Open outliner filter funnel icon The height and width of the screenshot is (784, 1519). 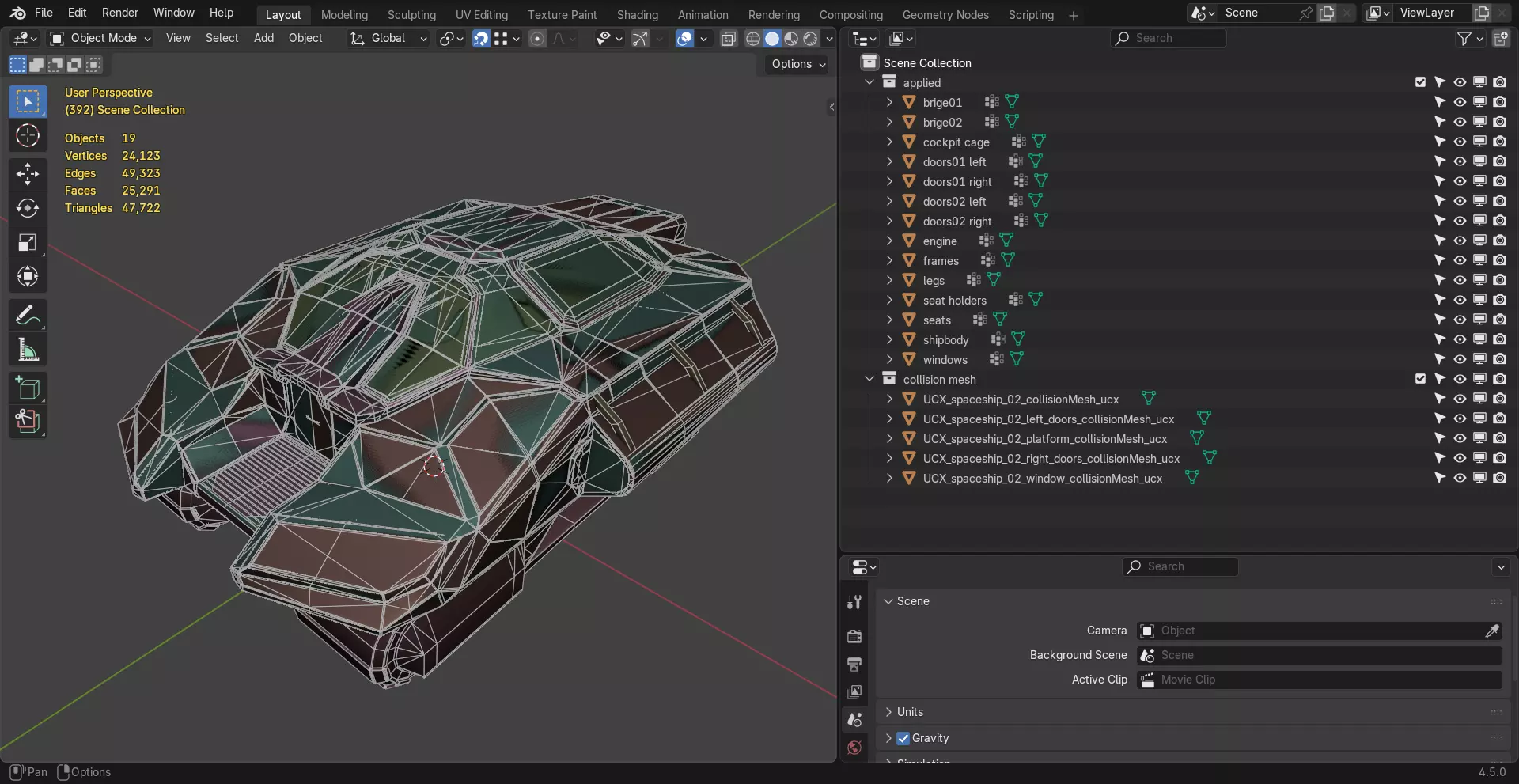[1465, 38]
